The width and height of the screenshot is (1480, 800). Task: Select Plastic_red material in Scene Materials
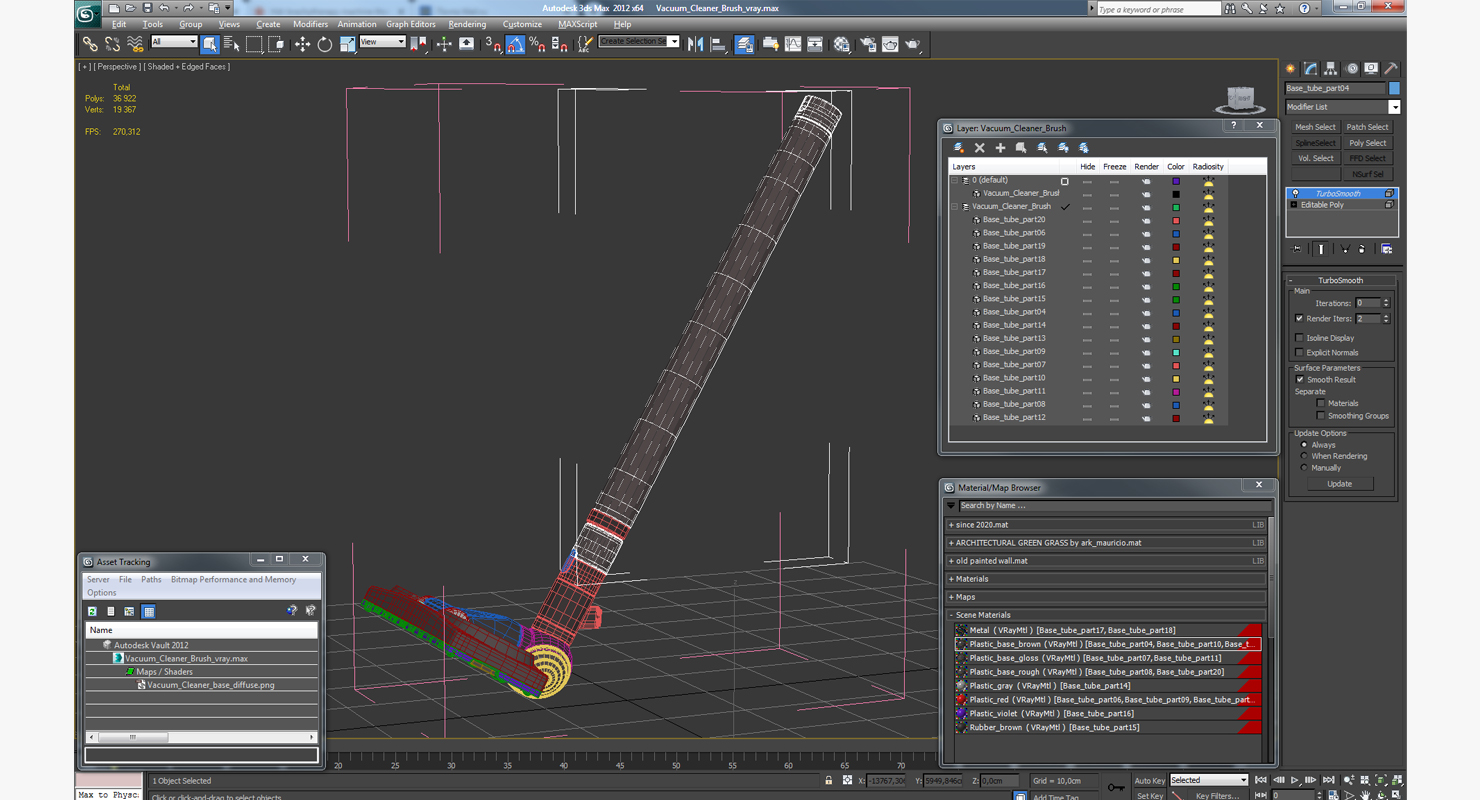(x=1107, y=700)
